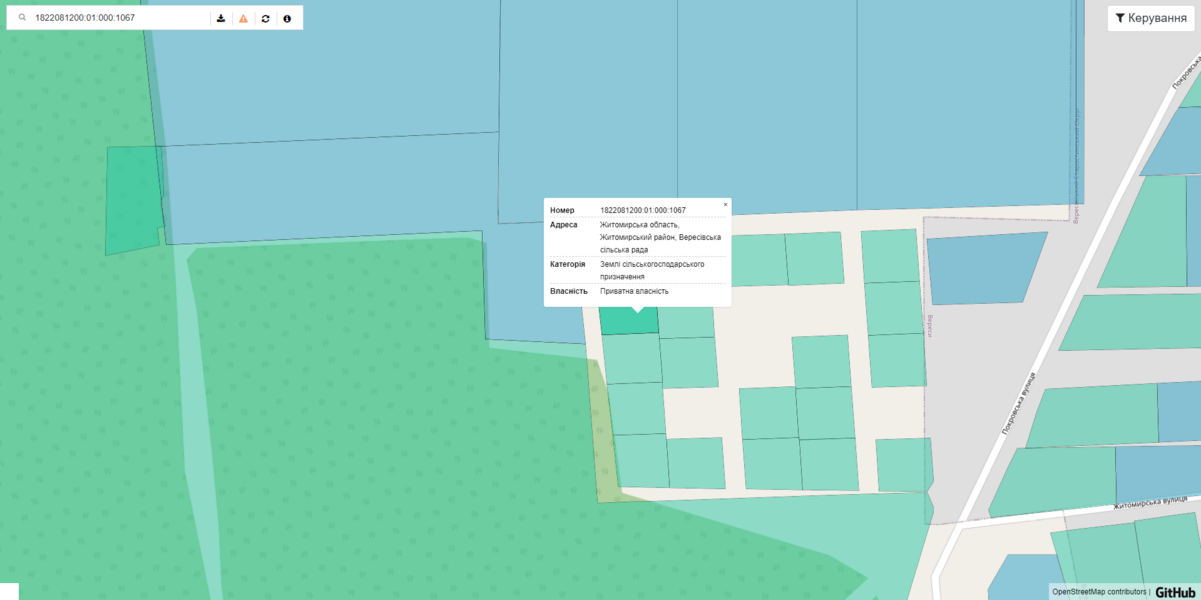Click the popup address text Житомирська область

coord(639,225)
